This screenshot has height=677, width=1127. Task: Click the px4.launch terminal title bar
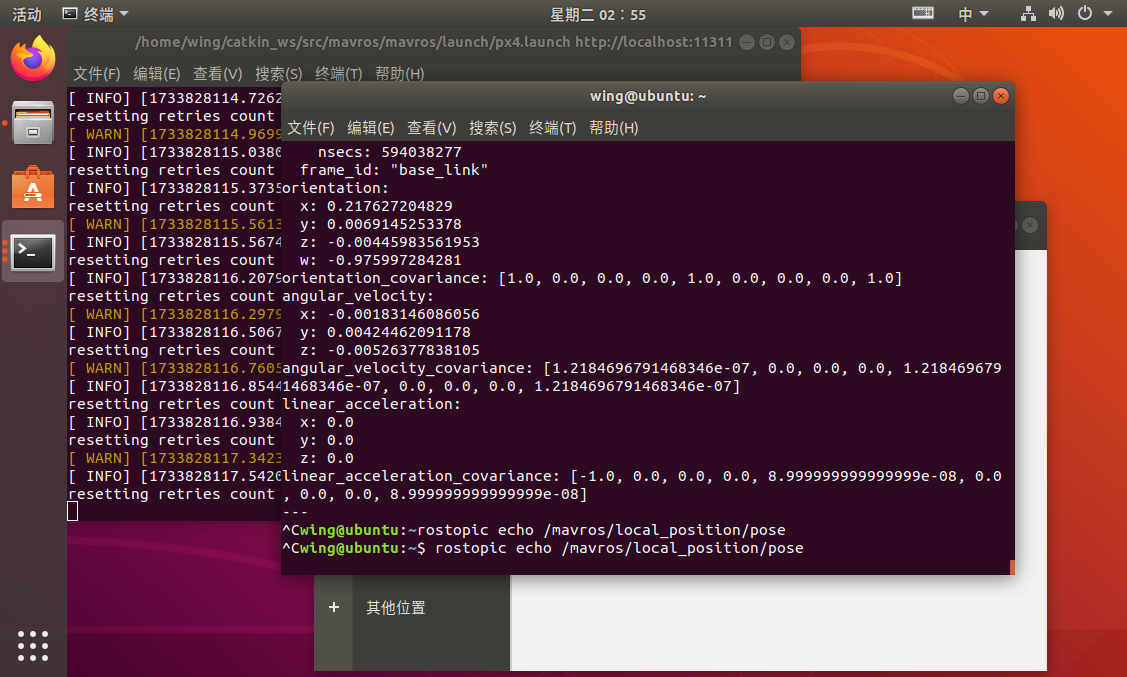click(434, 42)
